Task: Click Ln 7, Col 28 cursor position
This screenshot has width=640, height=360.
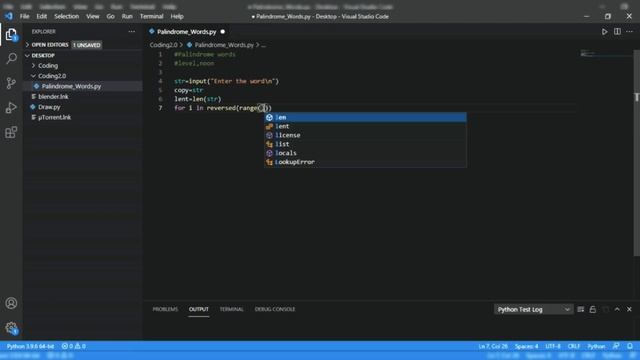Action: (x=493, y=346)
